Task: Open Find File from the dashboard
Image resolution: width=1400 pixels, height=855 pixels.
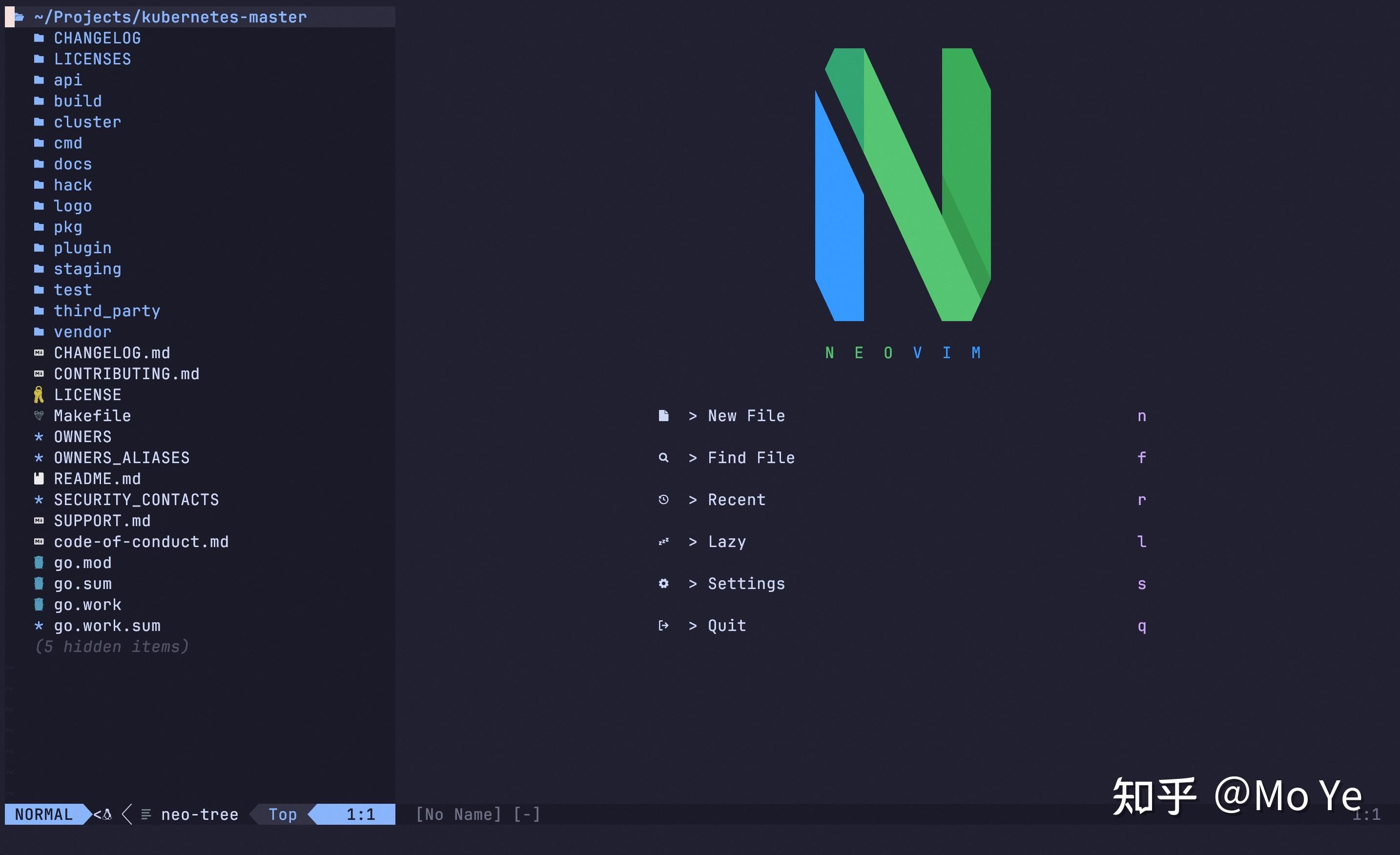Action: (751, 457)
